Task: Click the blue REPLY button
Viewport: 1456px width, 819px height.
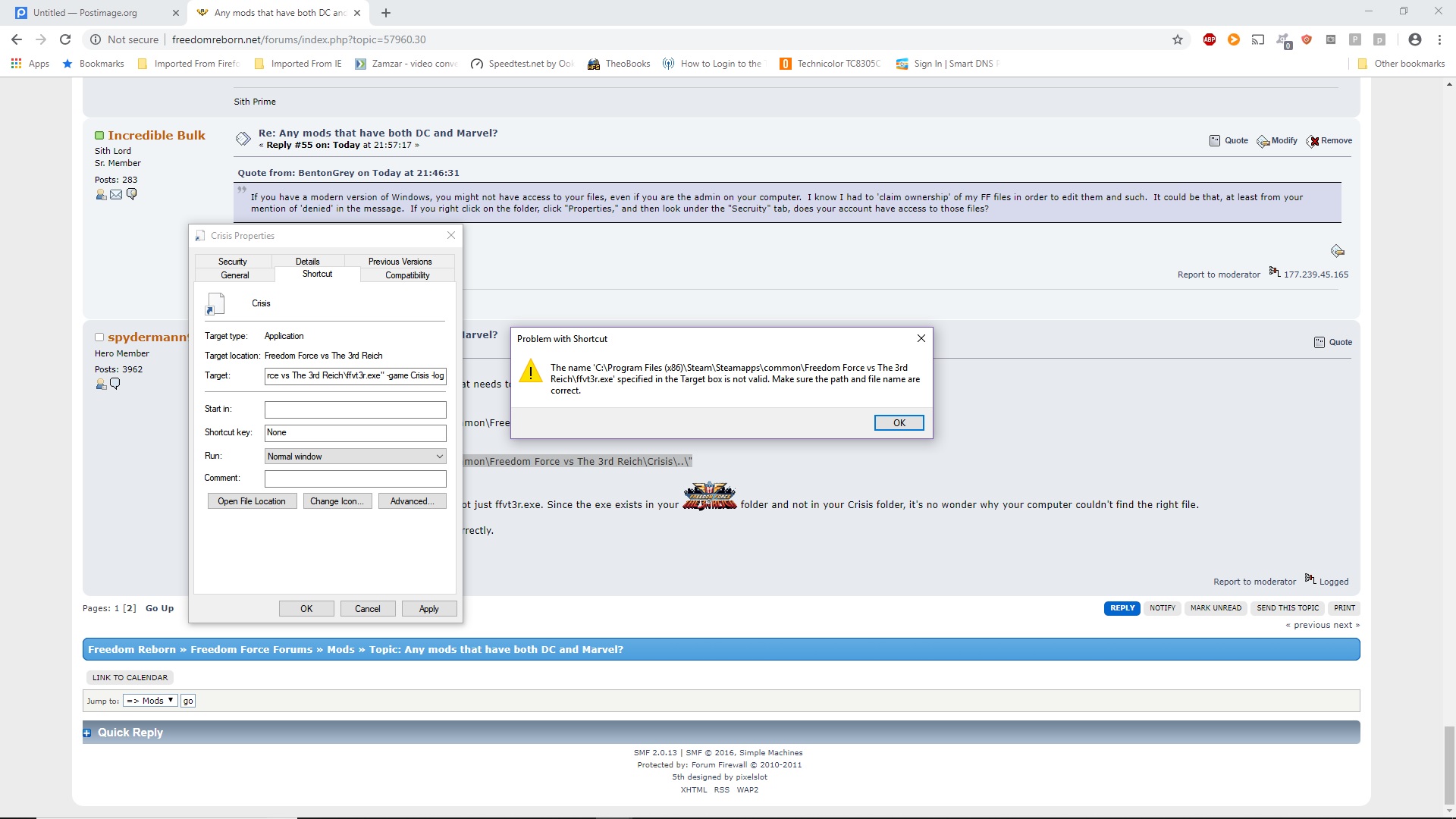Action: point(1122,608)
